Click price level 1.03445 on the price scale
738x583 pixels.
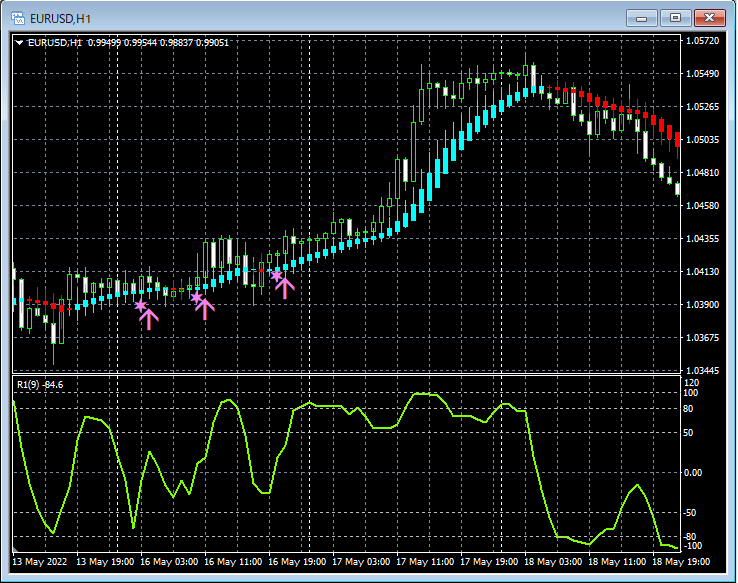tap(703, 371)
